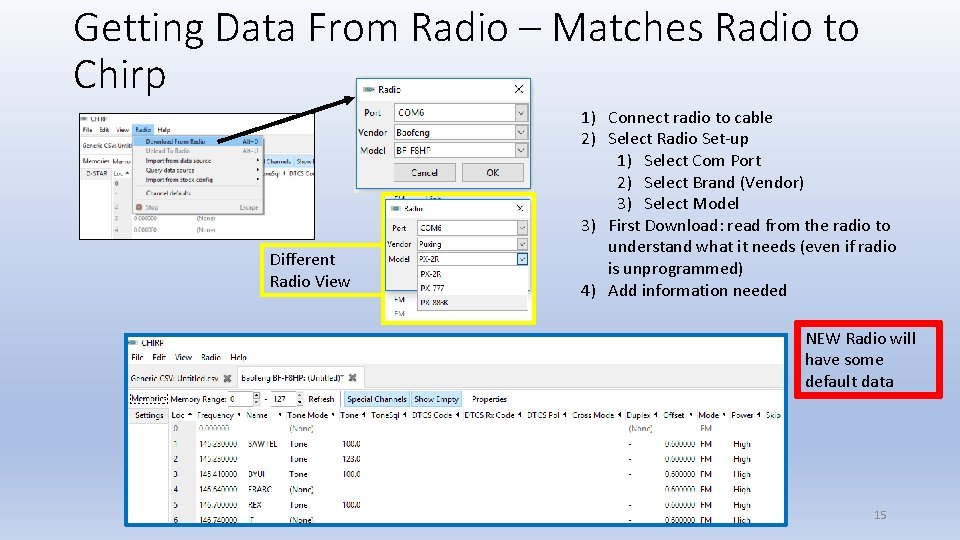The width and height of the screenshot is (960, 540).
Task: Open Query data source submenu
Action: coord(198,170)
